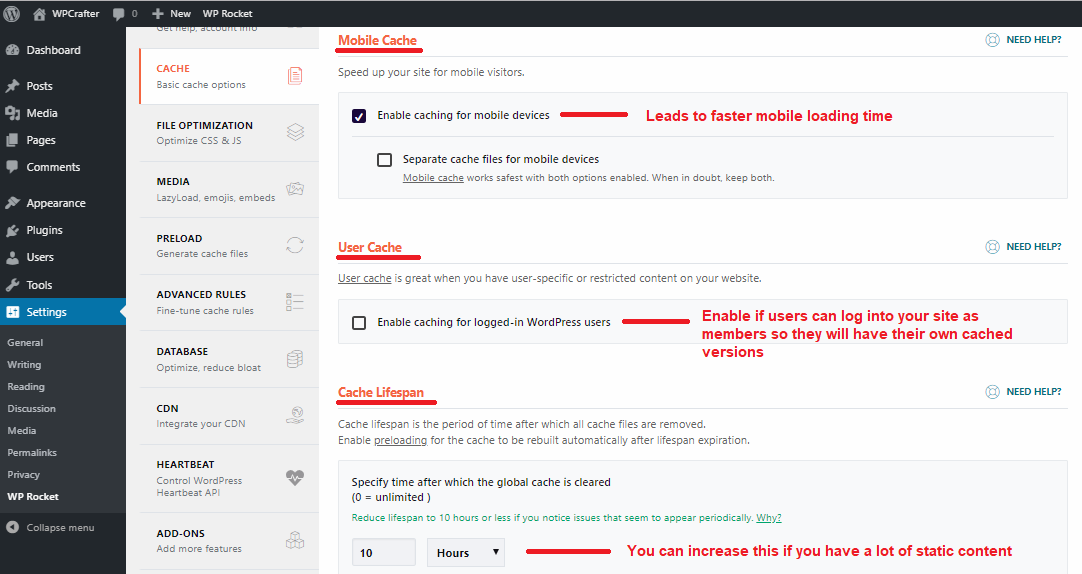Screen dimensions: 1082x574
Task: Click the Appearance paintbrush icon
Action: tap(12, 203)
